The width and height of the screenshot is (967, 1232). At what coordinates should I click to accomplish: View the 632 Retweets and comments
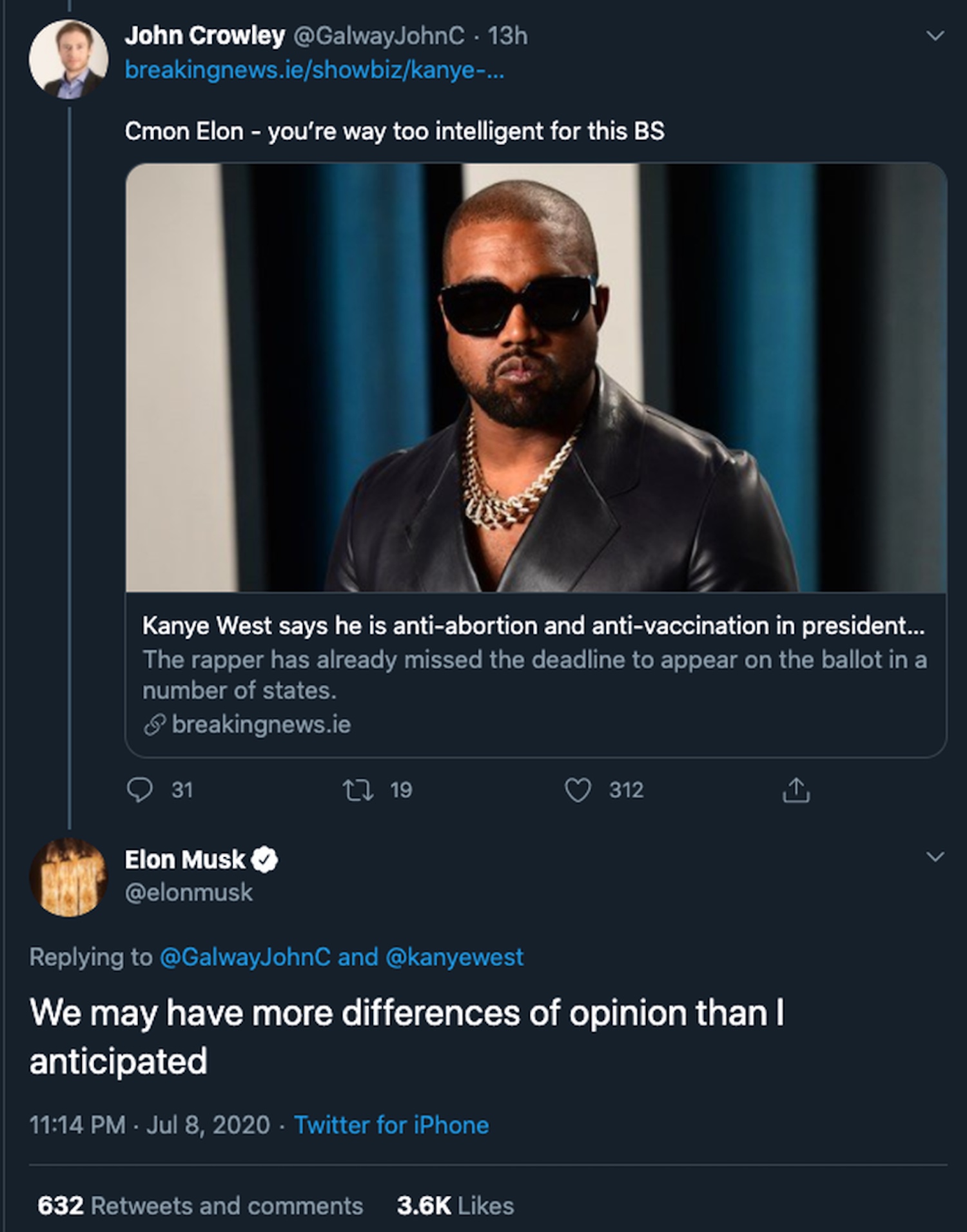click(200, 1206)
